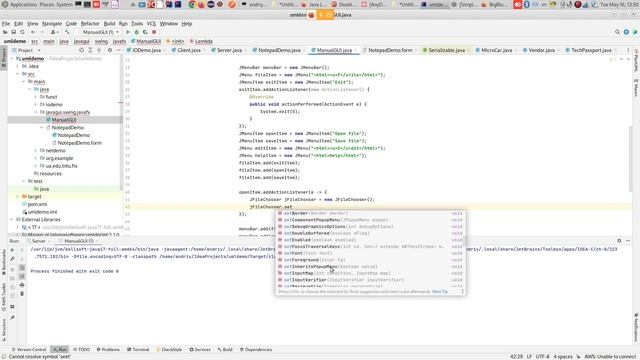
Task: Toggle the Maven right-side tool window
Action: 636,88
